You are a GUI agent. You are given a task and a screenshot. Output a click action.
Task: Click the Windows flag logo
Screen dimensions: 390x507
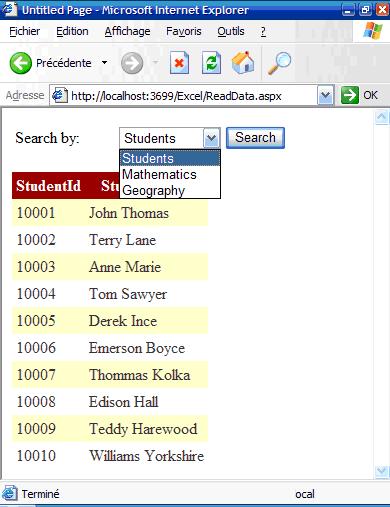point(373,31)
